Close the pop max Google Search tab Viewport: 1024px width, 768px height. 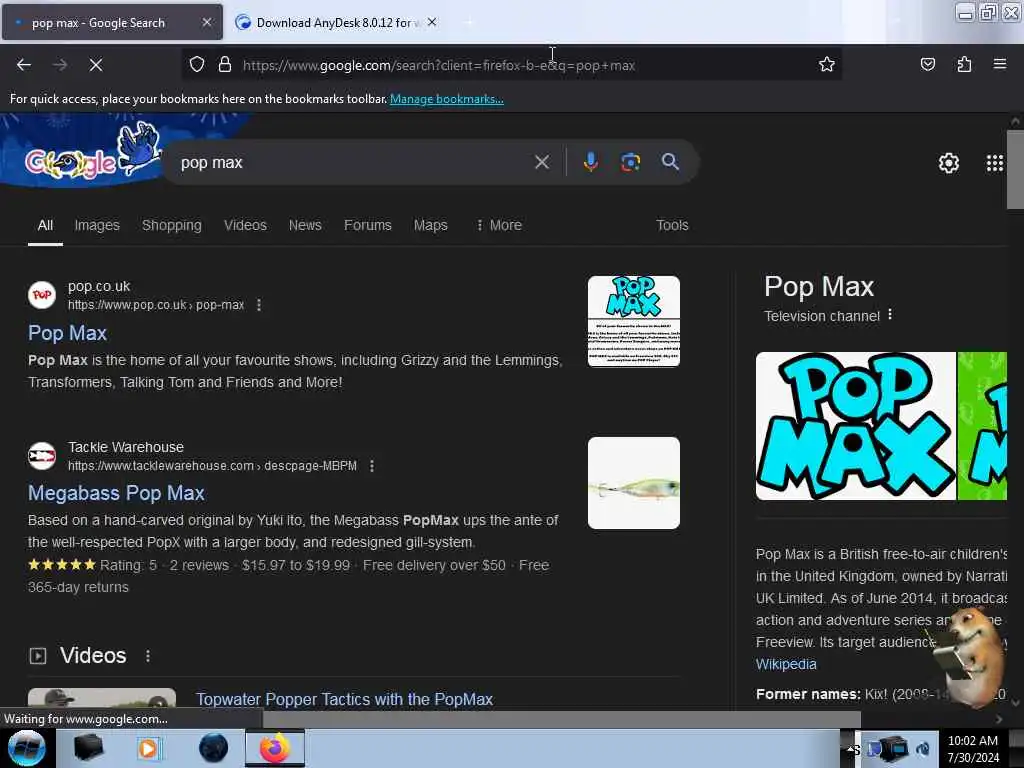pos(206,22)
